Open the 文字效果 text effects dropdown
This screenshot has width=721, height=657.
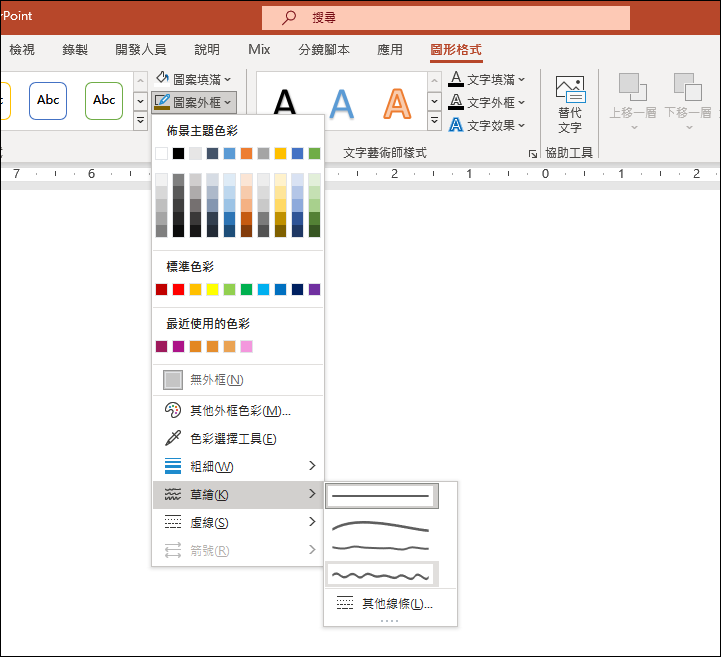click(x=487, y=125)
